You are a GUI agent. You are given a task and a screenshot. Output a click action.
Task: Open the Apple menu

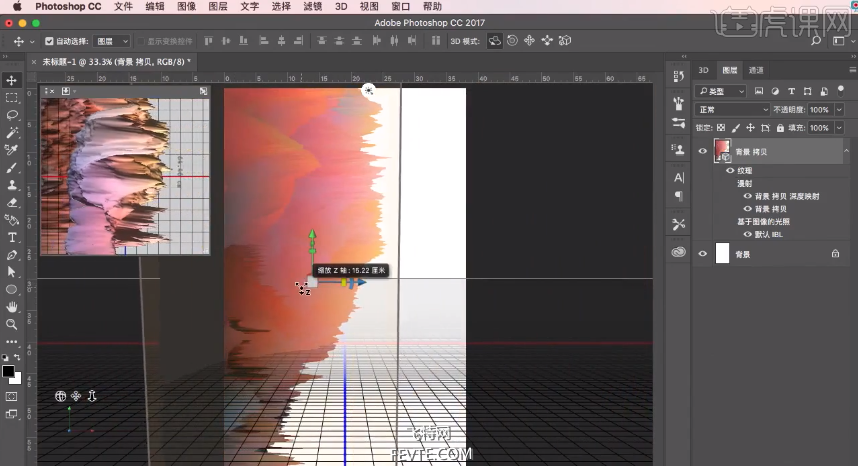pyautogui.click(x=16, y=7)
